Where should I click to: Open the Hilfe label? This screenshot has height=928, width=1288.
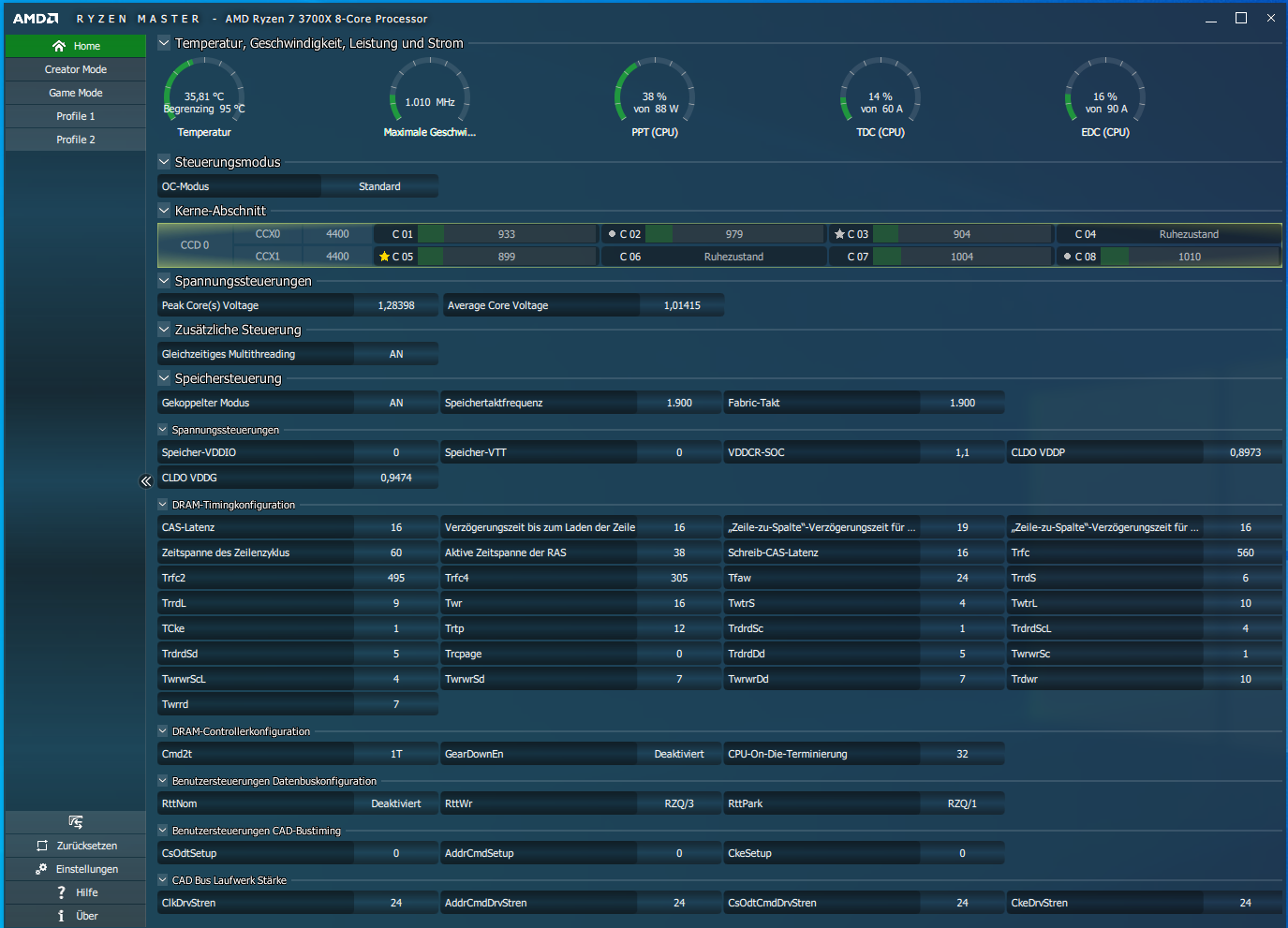click(87, 892)
